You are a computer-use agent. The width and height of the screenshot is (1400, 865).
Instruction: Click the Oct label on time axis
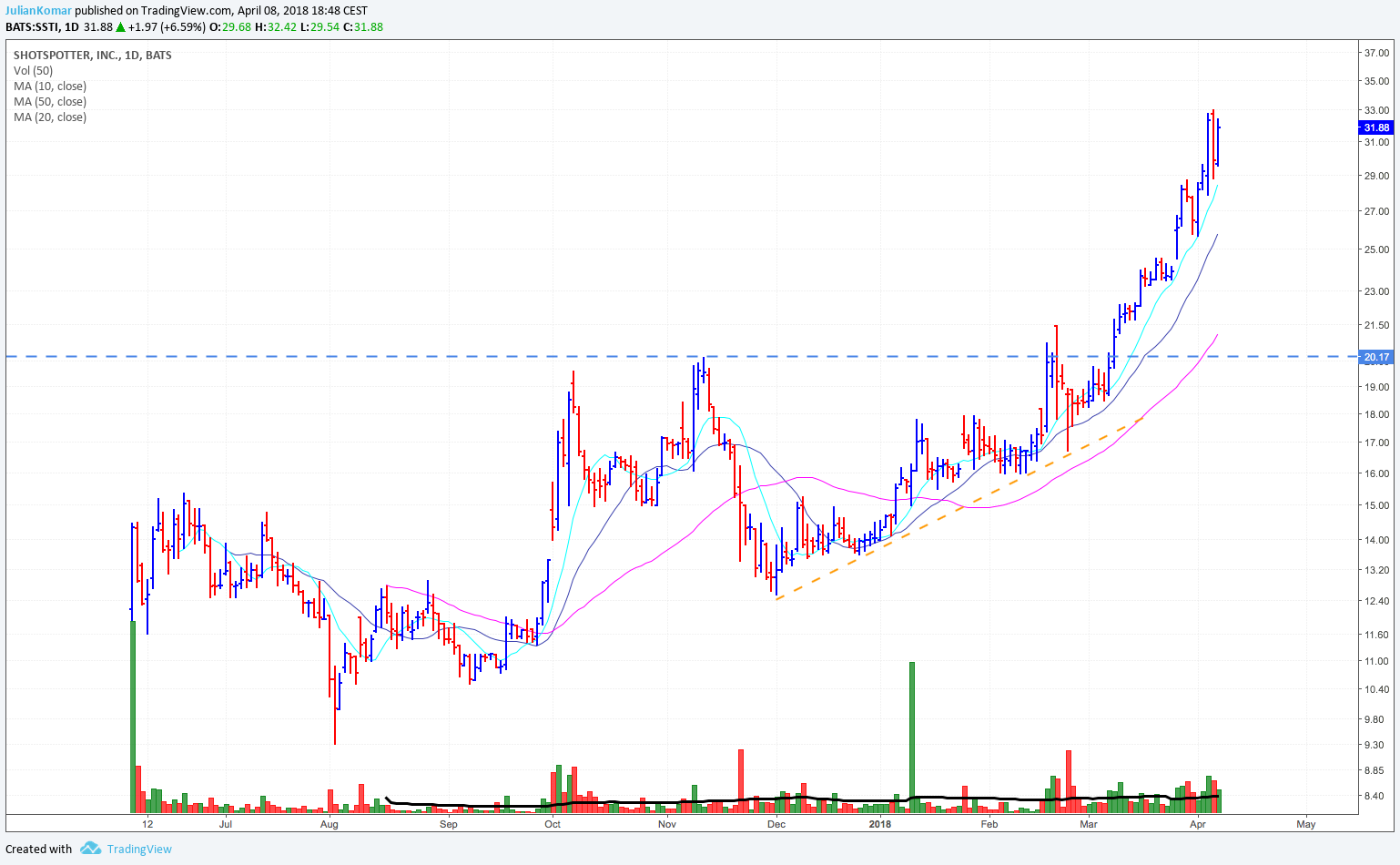coord(552,824)
